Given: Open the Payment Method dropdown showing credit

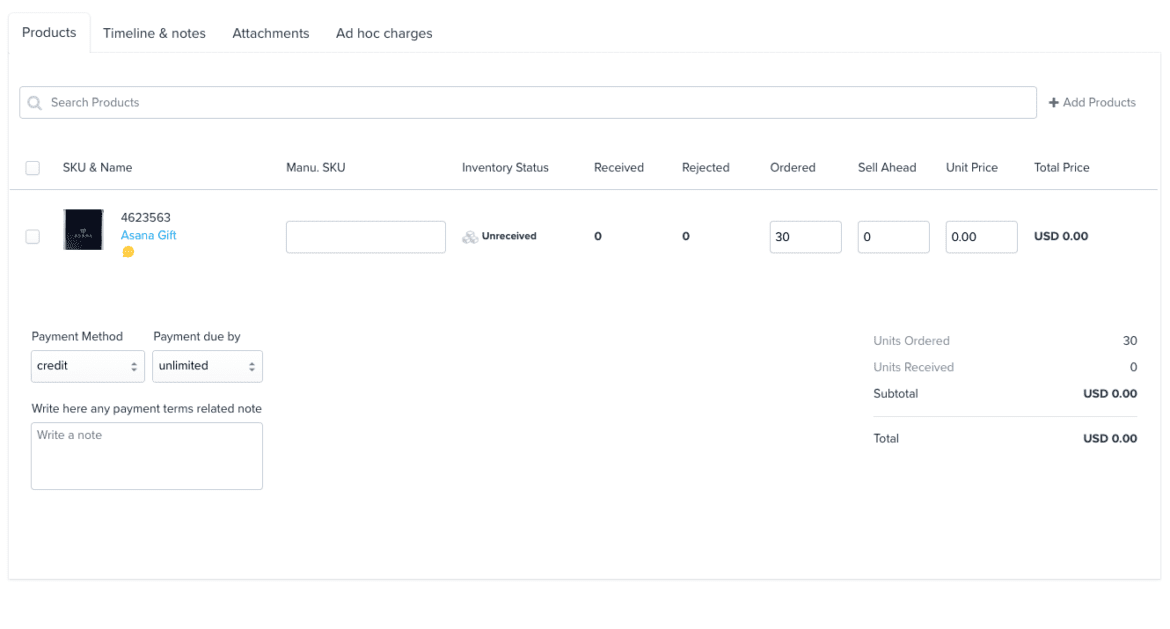Looking at the screenshot, I should tap(88, 366).
